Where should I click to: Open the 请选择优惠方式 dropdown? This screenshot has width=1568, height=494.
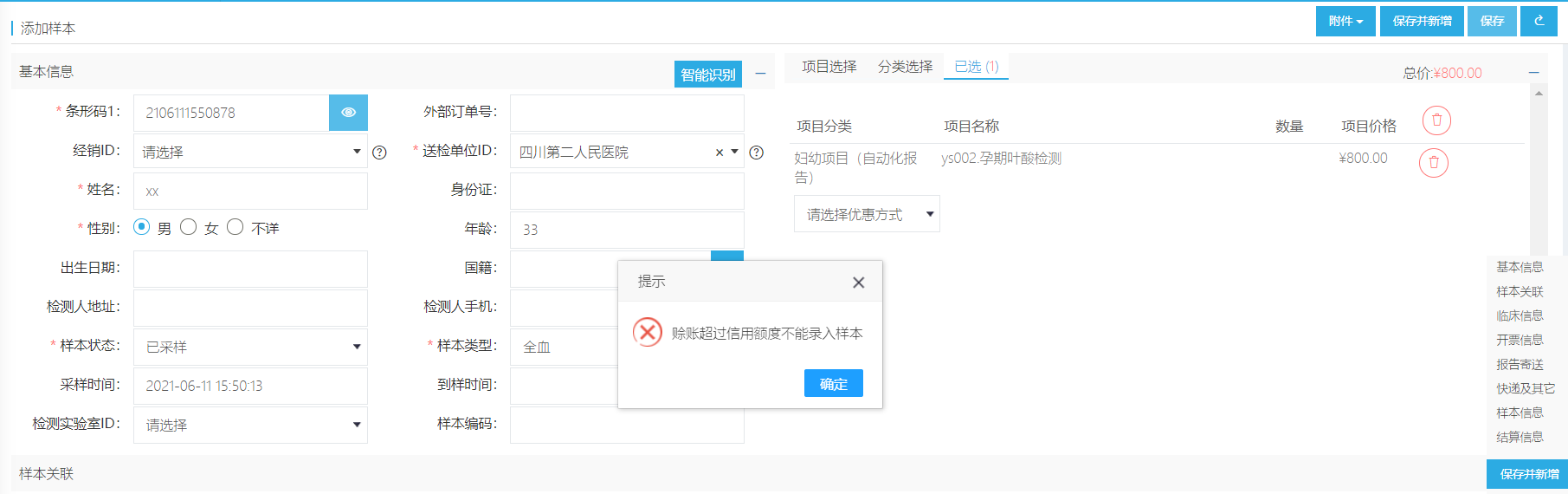(x=867, y=214)
